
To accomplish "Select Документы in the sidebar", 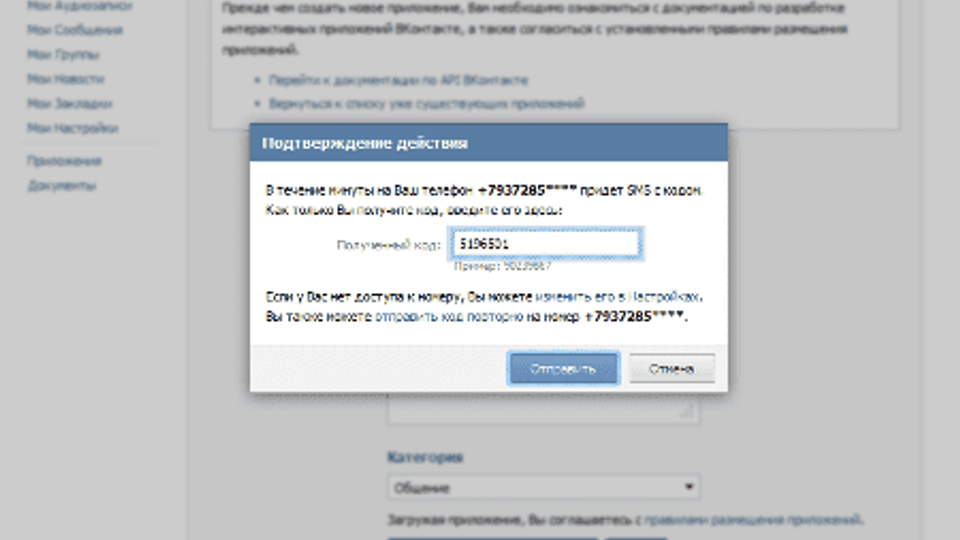I will [62, 186].
